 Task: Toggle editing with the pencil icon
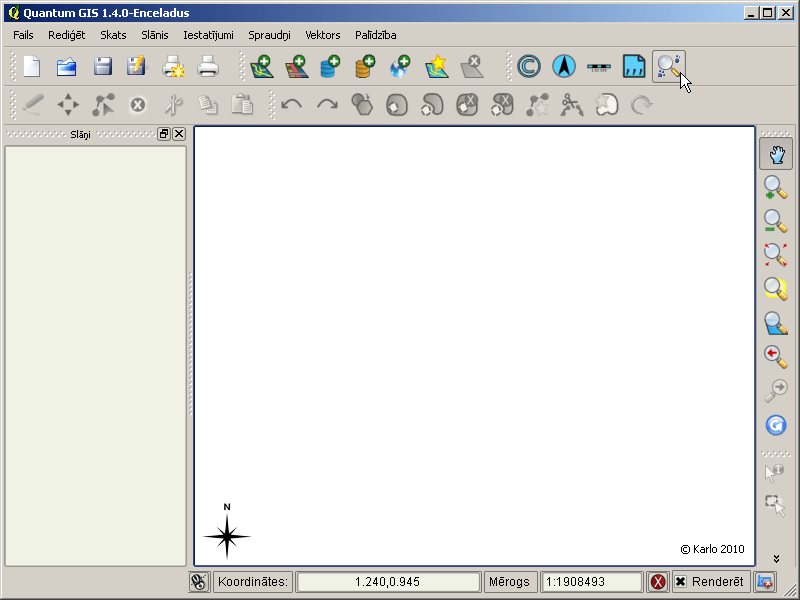tap(33, 105)
